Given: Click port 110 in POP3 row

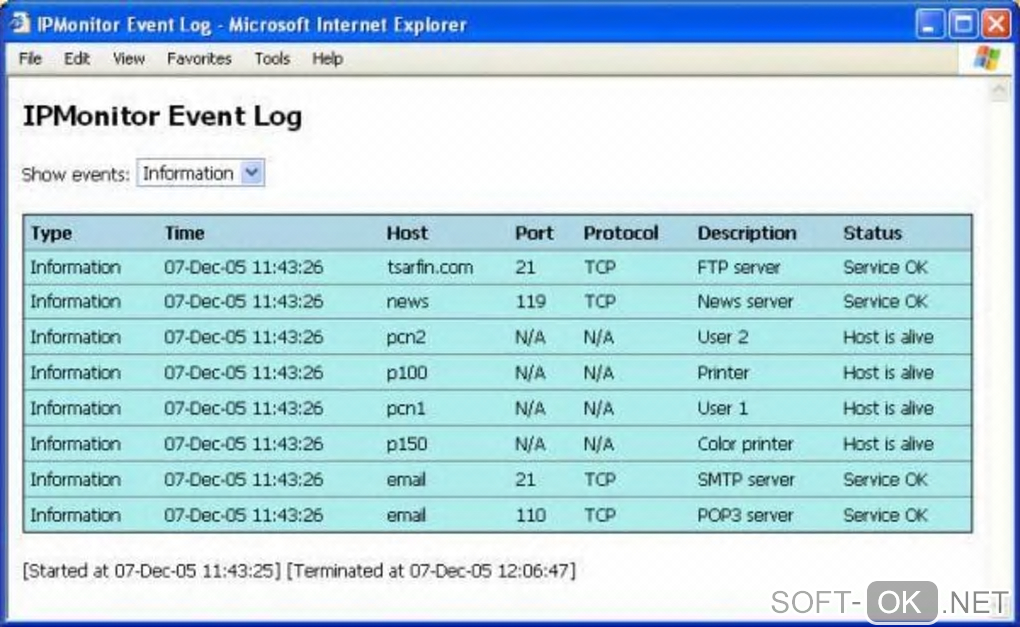Looking at the screenshot, I should [x=530, y=515].
